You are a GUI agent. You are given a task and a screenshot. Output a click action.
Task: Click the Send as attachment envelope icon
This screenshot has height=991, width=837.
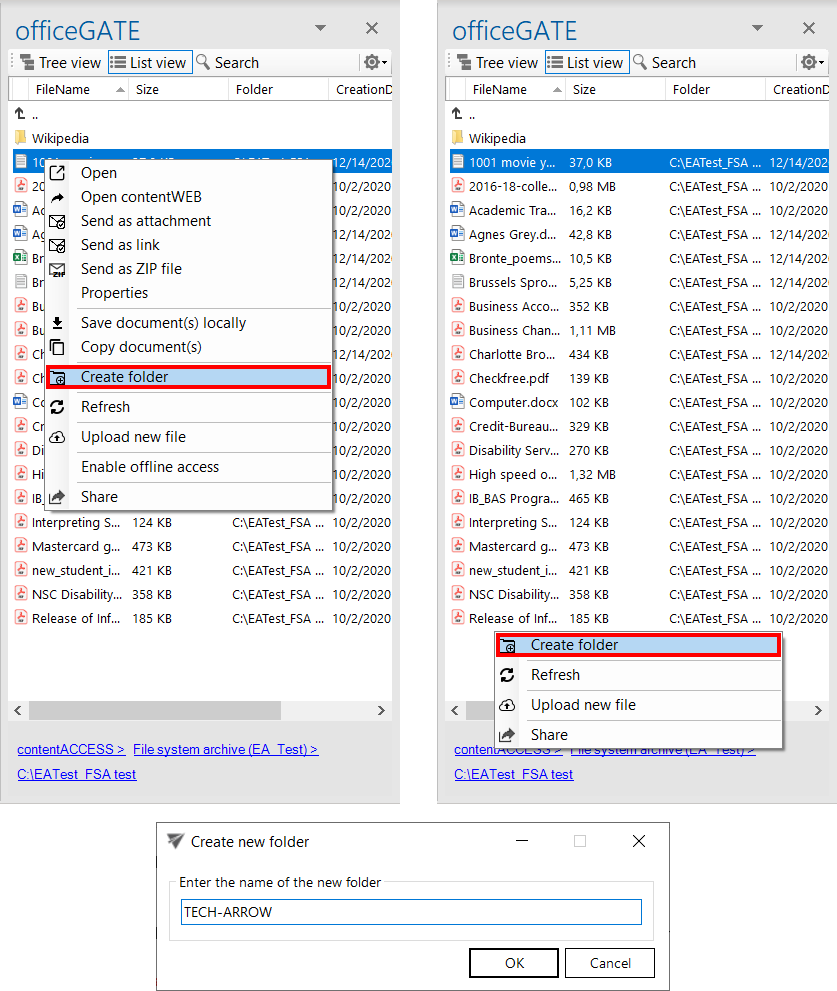coord(58,221)
